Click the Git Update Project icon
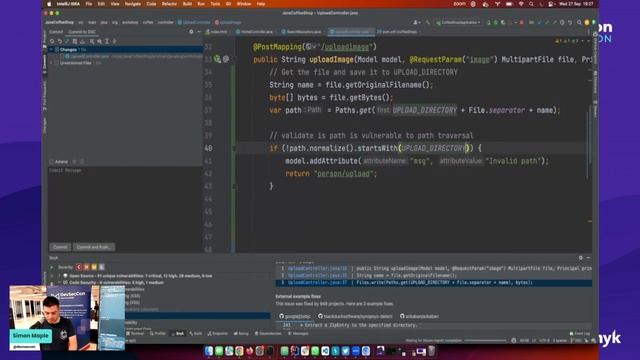640x360 pixels. (x=539, y=22)
